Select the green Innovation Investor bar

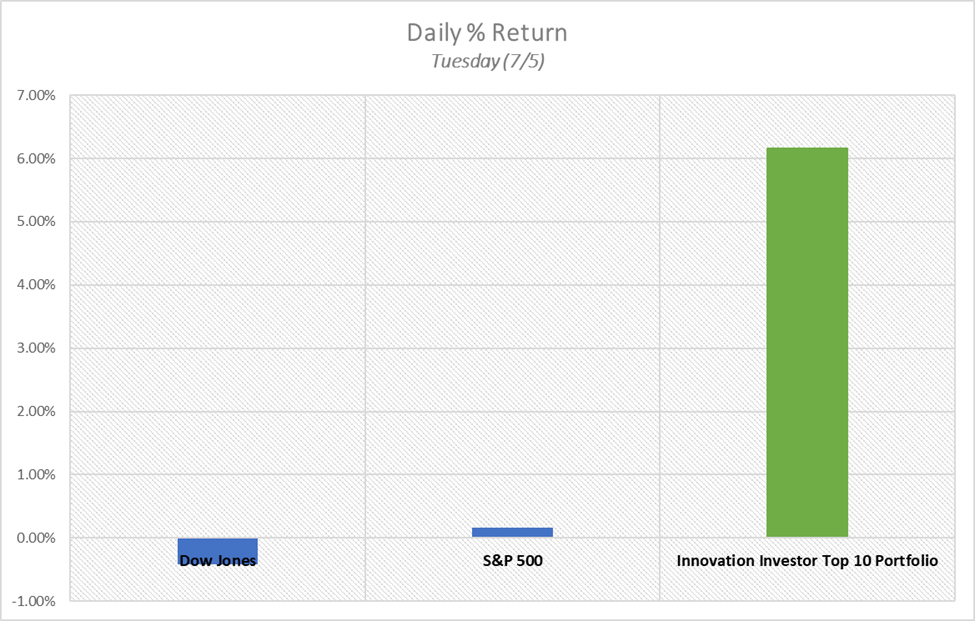click(806, 342)
